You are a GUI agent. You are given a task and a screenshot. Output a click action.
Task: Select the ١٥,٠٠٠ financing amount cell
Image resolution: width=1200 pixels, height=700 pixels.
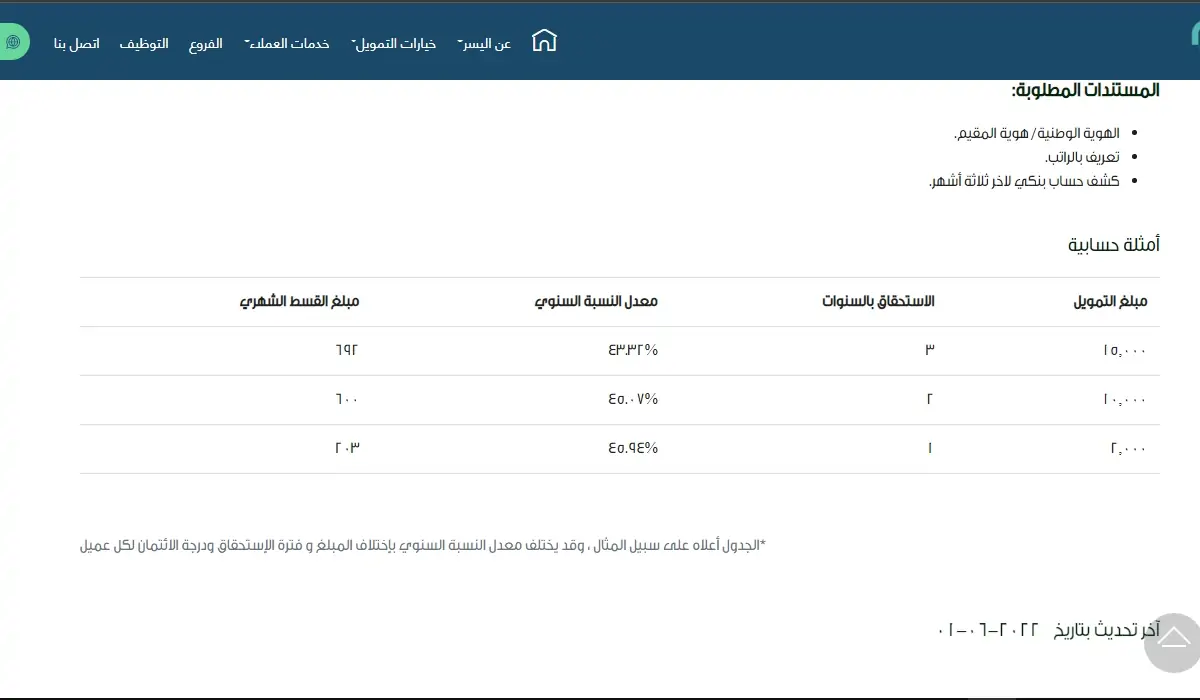pyautogui.click(x=1125, y=351)
